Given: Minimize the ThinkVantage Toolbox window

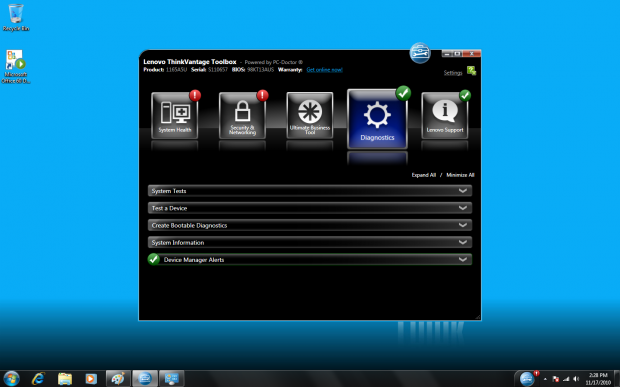Looking at the screenshot, I should point(447,54).
